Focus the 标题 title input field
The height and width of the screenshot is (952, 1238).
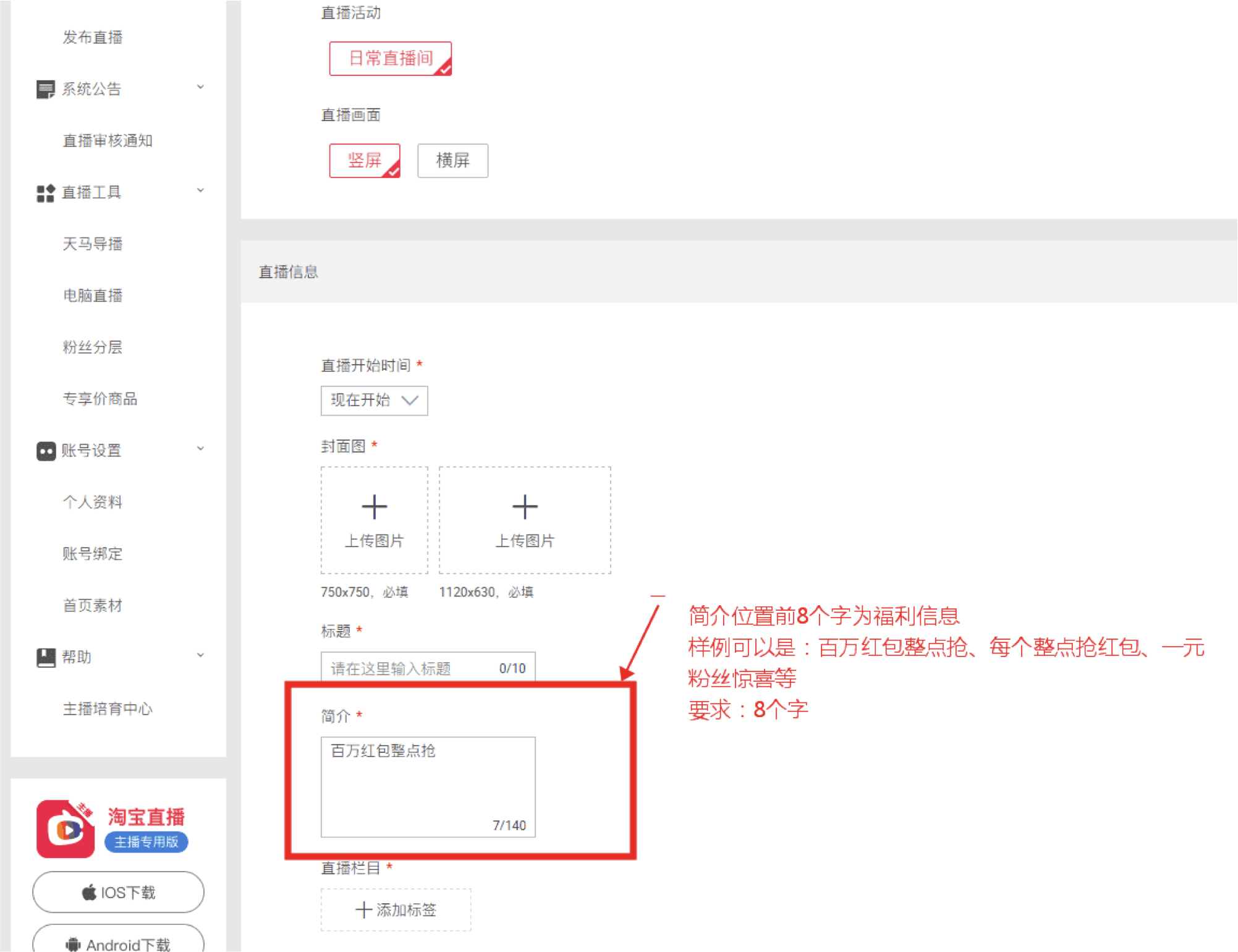pos(428,668)
